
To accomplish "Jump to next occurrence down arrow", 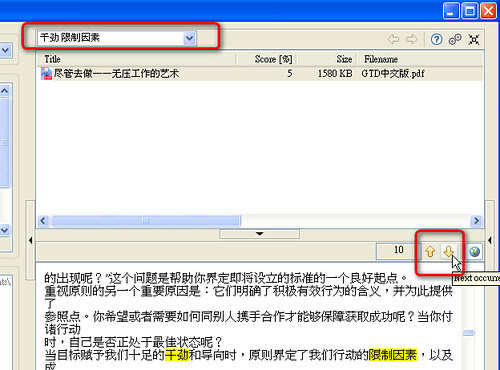I will pos(449,251).
